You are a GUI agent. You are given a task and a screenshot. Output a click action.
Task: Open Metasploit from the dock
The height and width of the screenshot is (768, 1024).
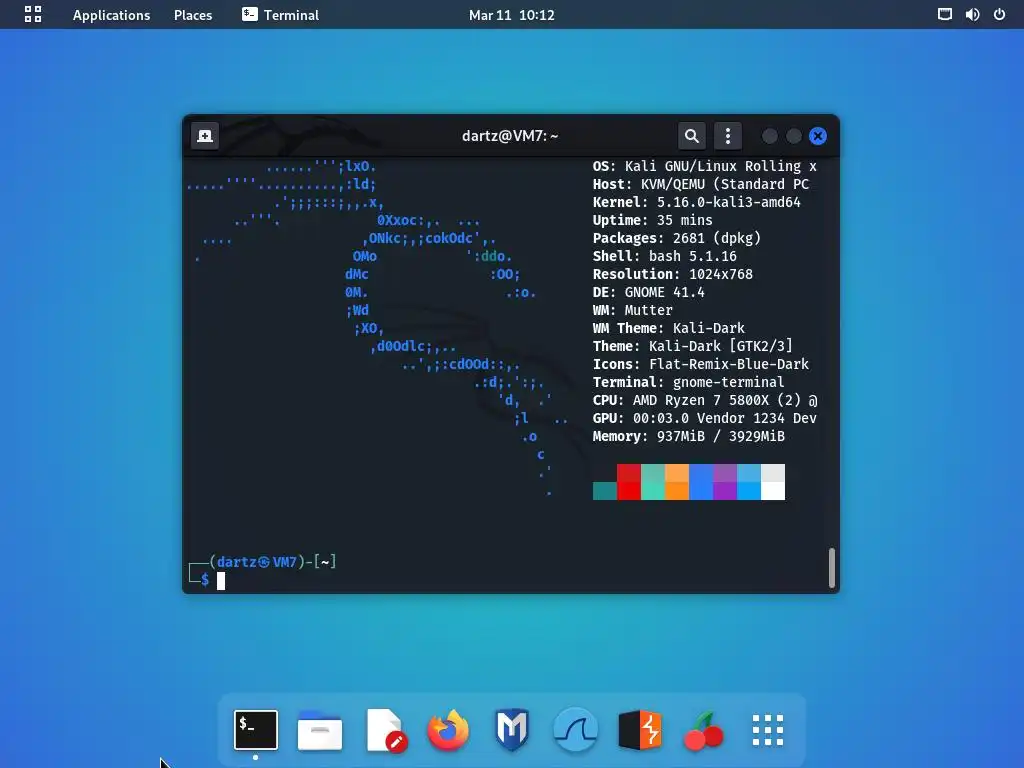(512, 729)
